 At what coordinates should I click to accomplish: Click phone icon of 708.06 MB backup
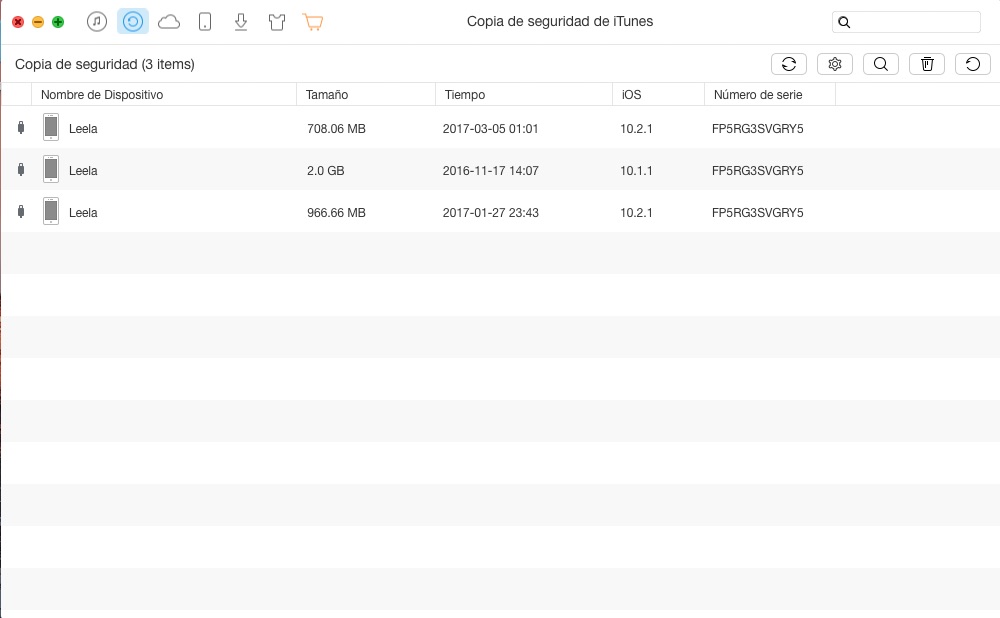51,127
